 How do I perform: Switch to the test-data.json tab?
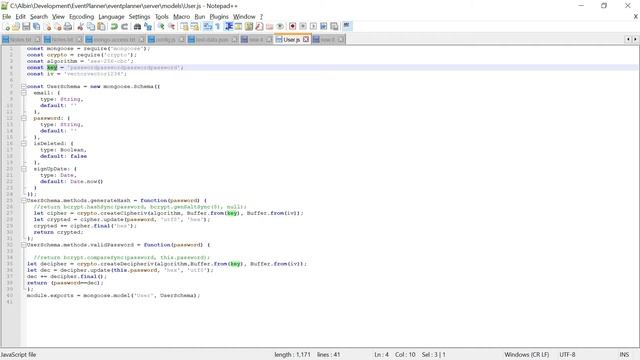pos(212,40)
